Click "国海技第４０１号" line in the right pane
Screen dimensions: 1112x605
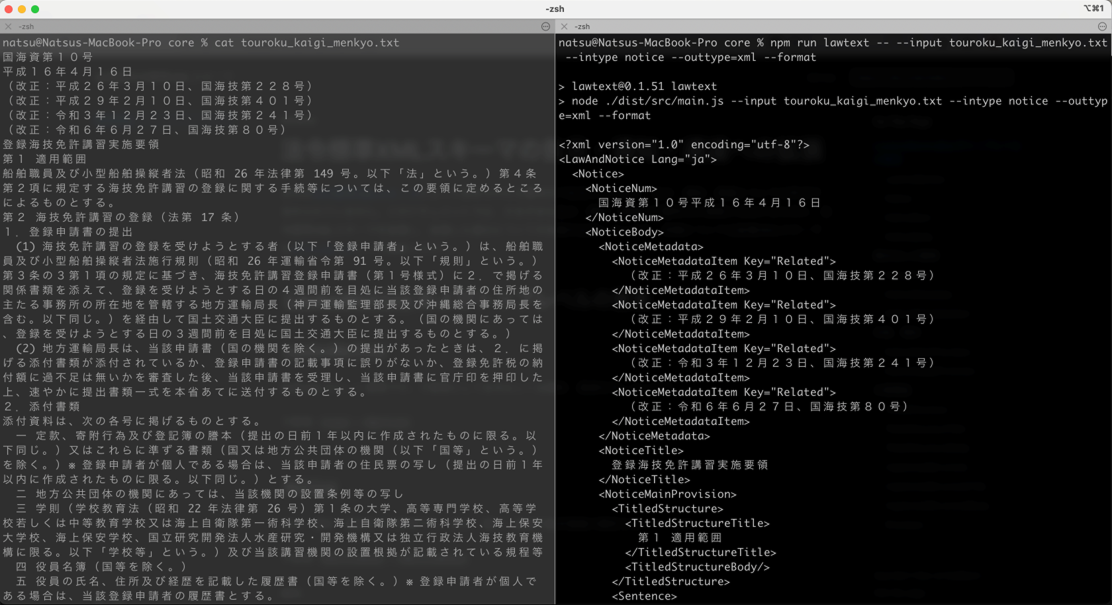[782, 319]
